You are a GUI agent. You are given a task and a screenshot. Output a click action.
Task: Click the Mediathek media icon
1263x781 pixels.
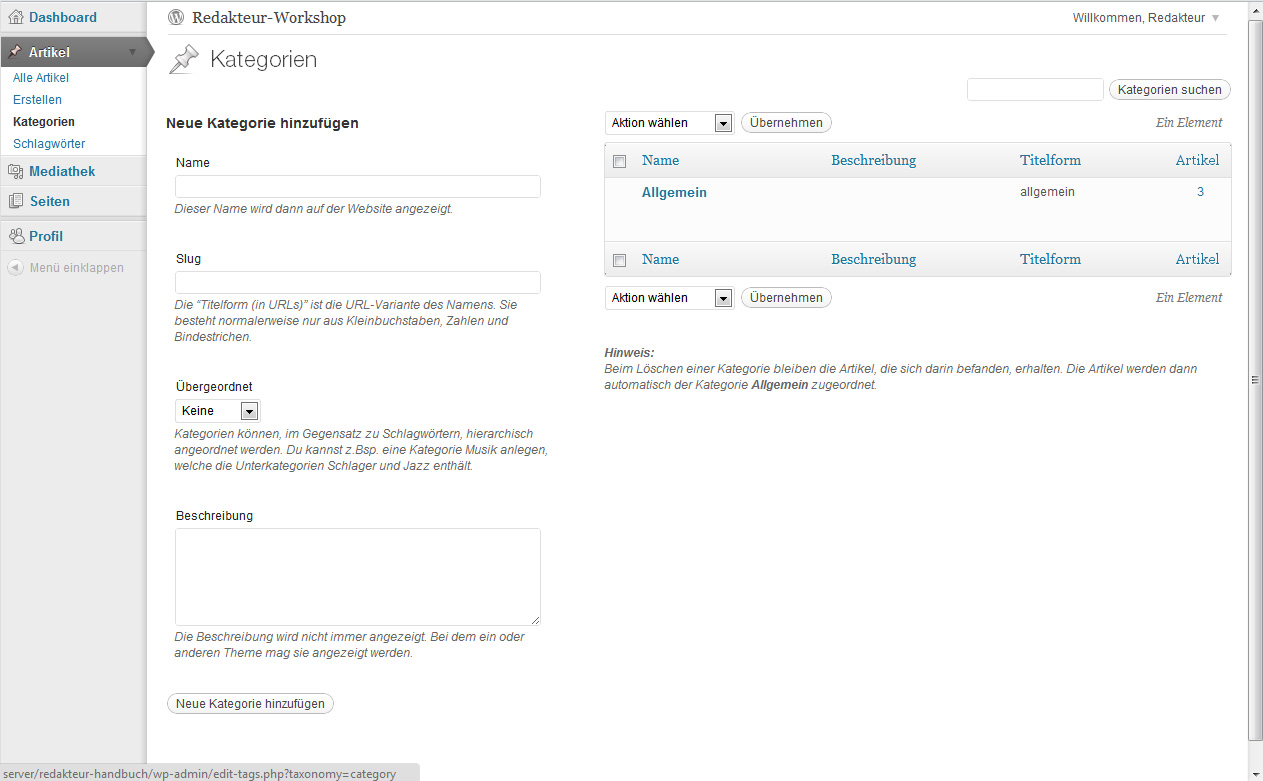pyautogui.click(x=16, y=172)
